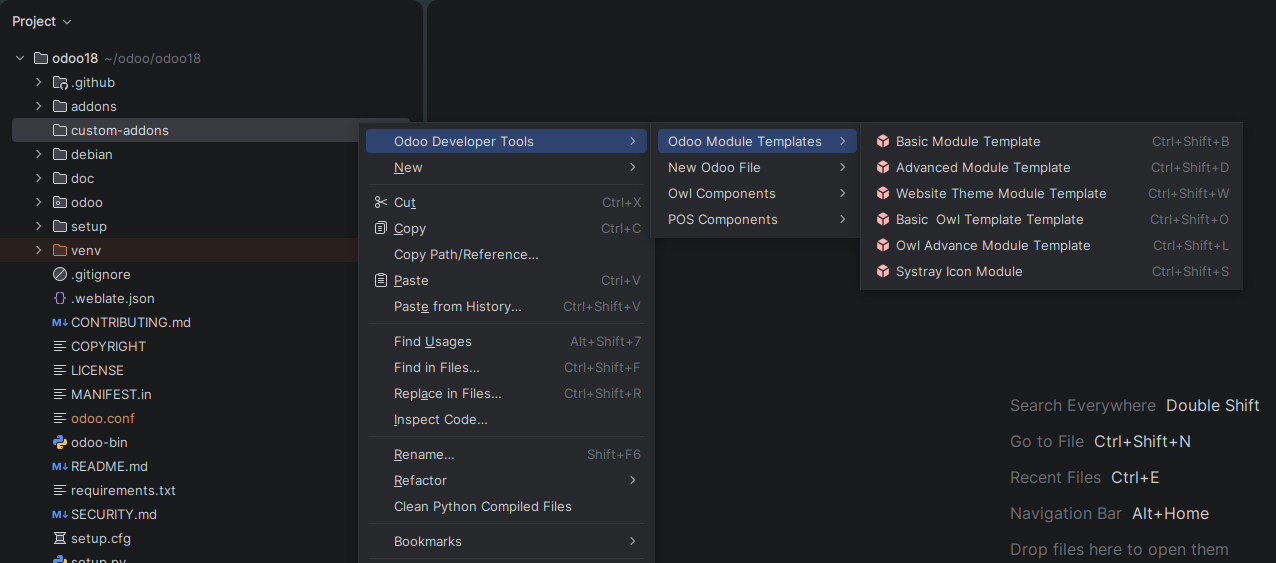1276x563 pixels.
Task: Click the ignore icon of .gitignore
Action: [x=60, y=274]
